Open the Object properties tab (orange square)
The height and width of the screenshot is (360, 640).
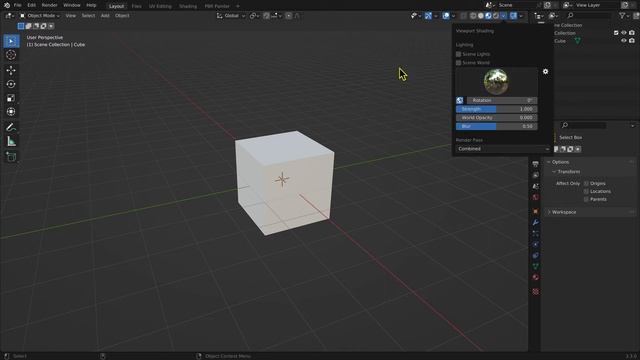(536, 211)
